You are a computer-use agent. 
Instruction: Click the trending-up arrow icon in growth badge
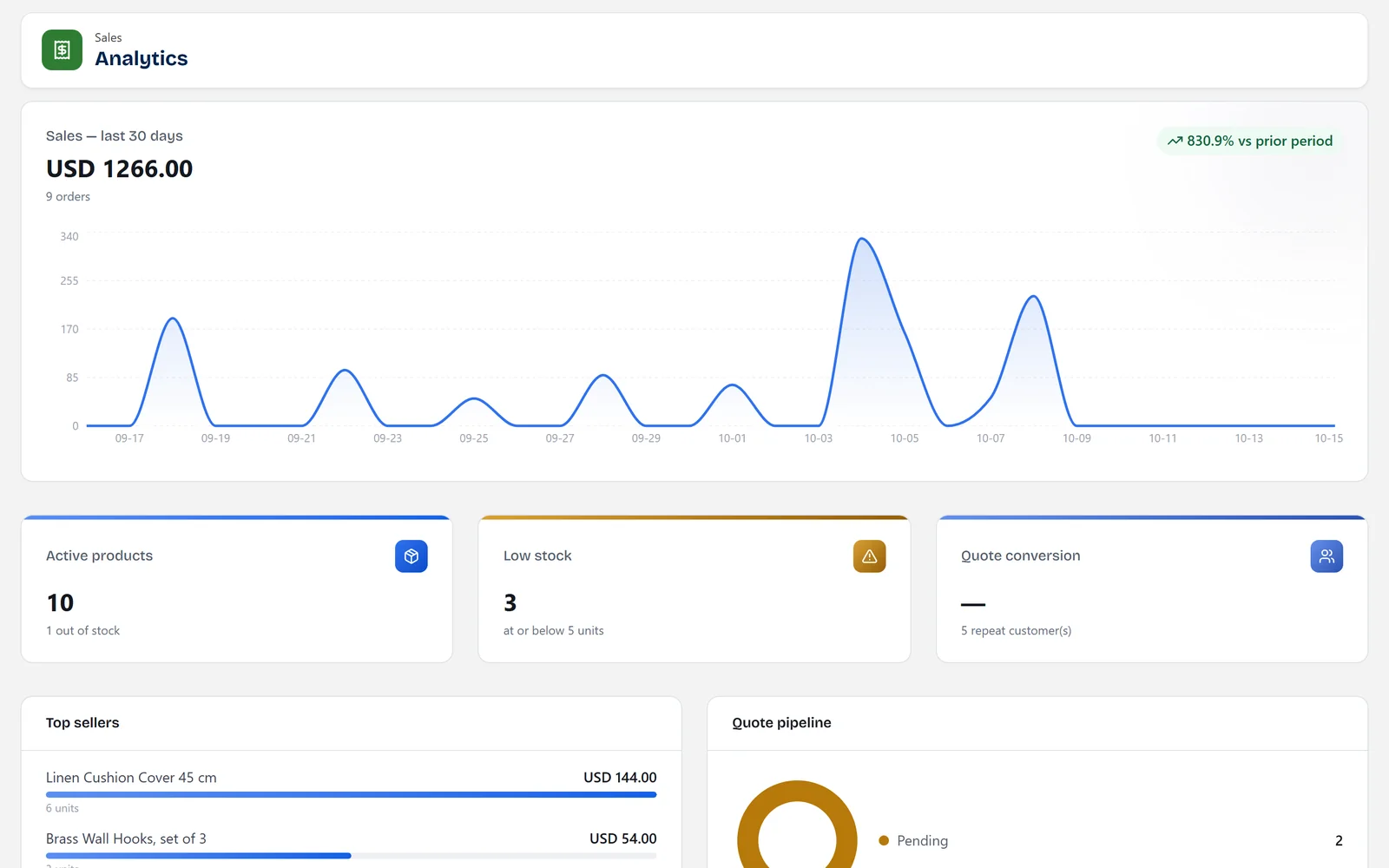pos(1175,141)
